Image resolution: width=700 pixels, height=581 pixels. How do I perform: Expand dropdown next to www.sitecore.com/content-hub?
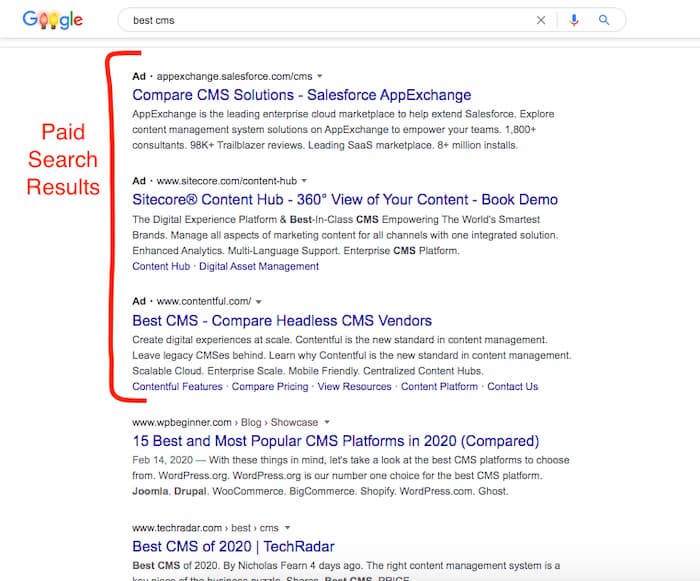tap(304, 181)
